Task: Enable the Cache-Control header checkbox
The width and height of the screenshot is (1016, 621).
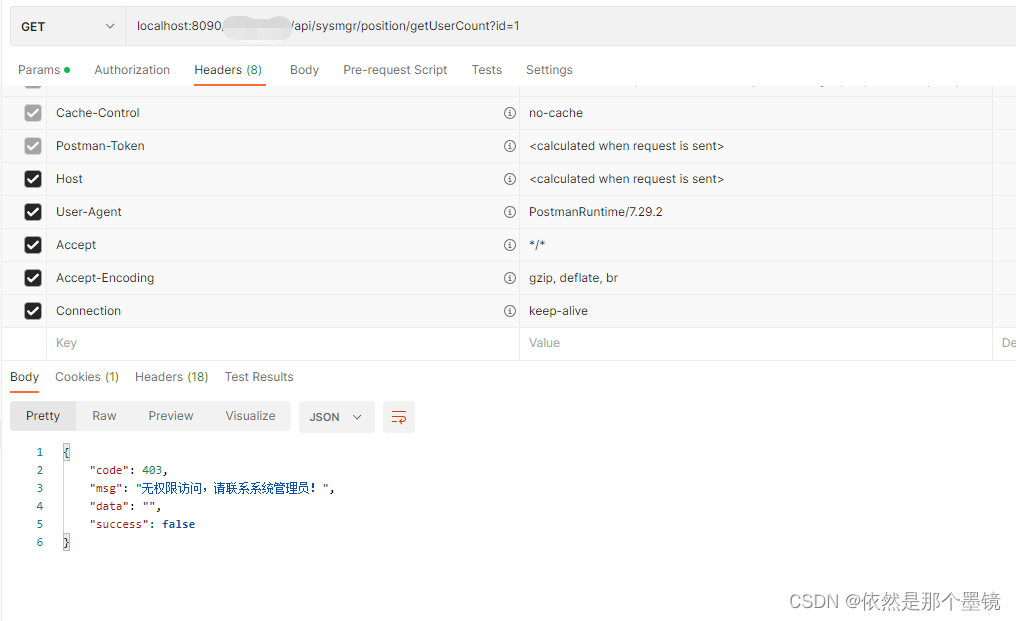Action: click(31, 113)
